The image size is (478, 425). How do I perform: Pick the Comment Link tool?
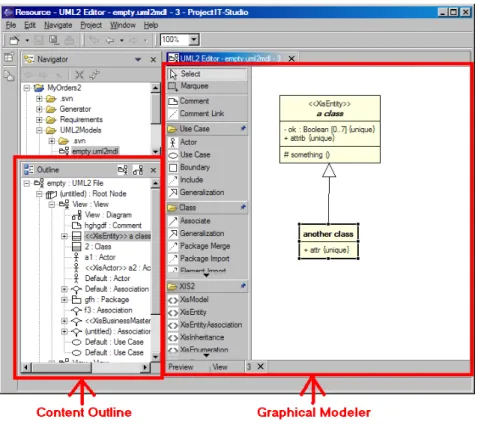point(207,114)
